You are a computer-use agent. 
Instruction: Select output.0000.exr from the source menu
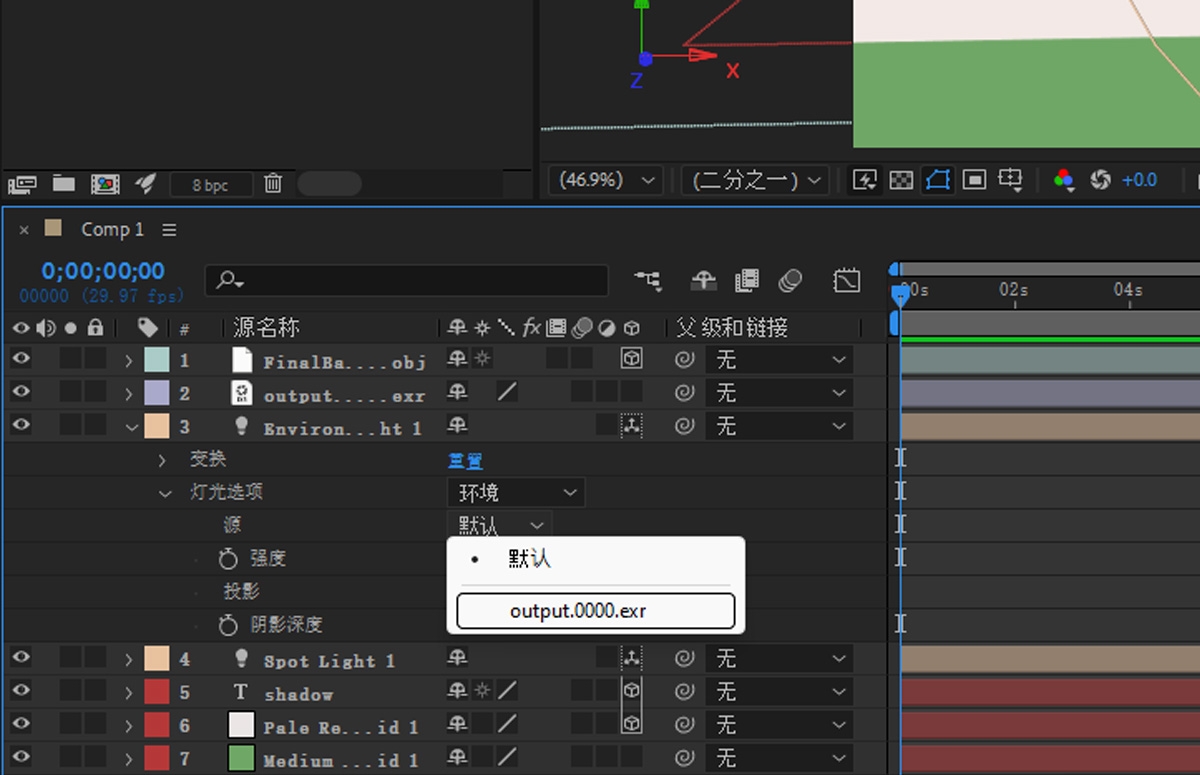click(594, 610)
